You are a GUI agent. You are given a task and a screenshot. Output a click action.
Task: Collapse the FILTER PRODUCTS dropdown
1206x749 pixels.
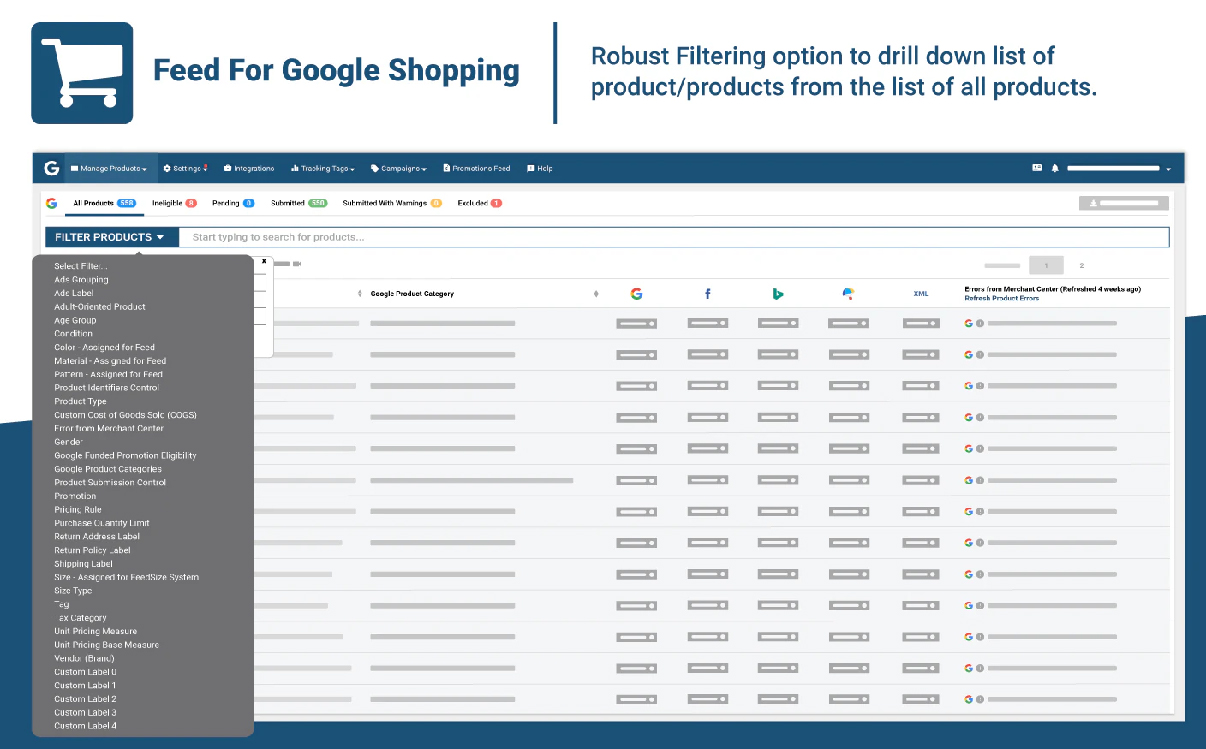pyautogui.click(x=110, y=238)
